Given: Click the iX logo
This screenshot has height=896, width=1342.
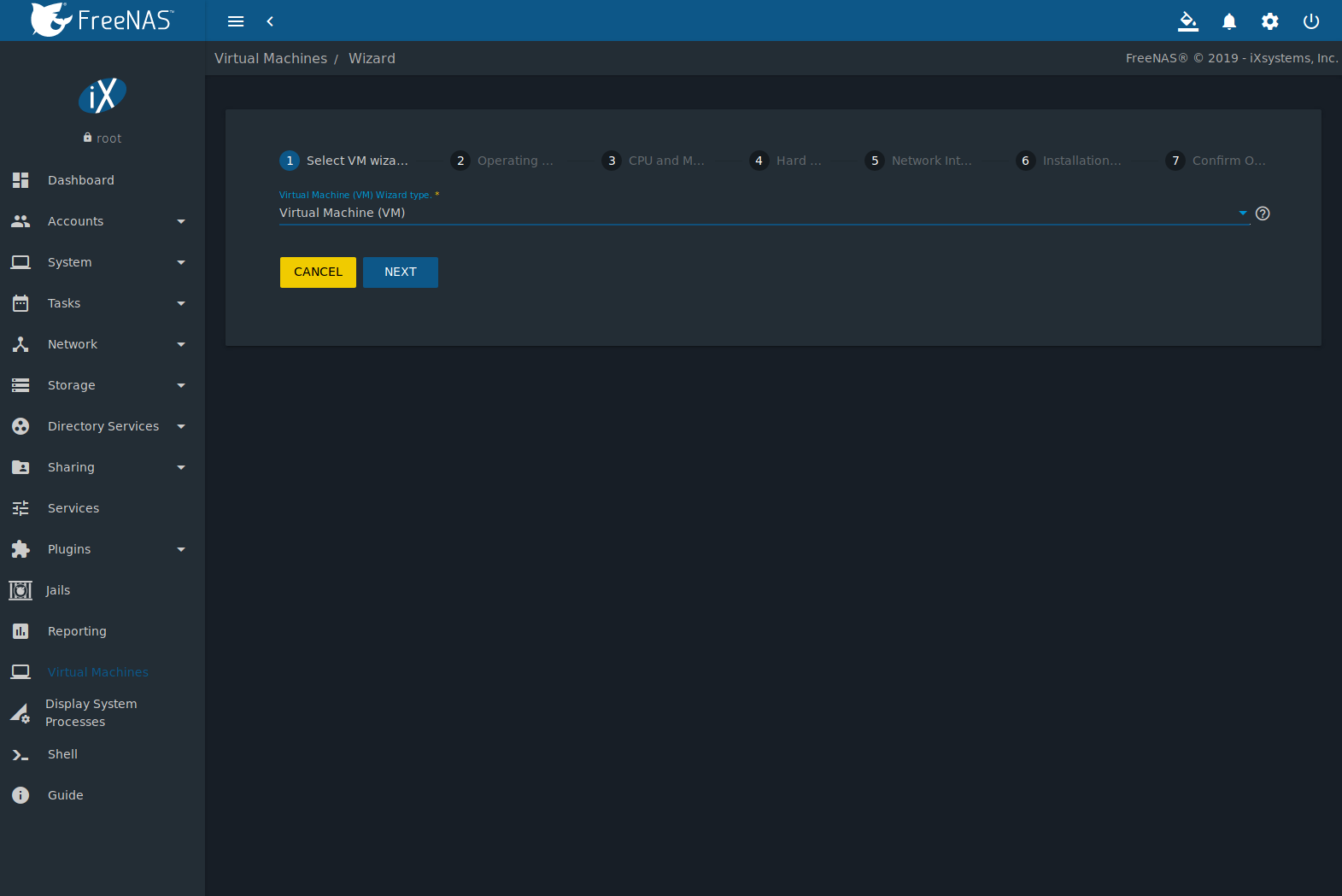Looking at the screenshot, I should 103,96.
